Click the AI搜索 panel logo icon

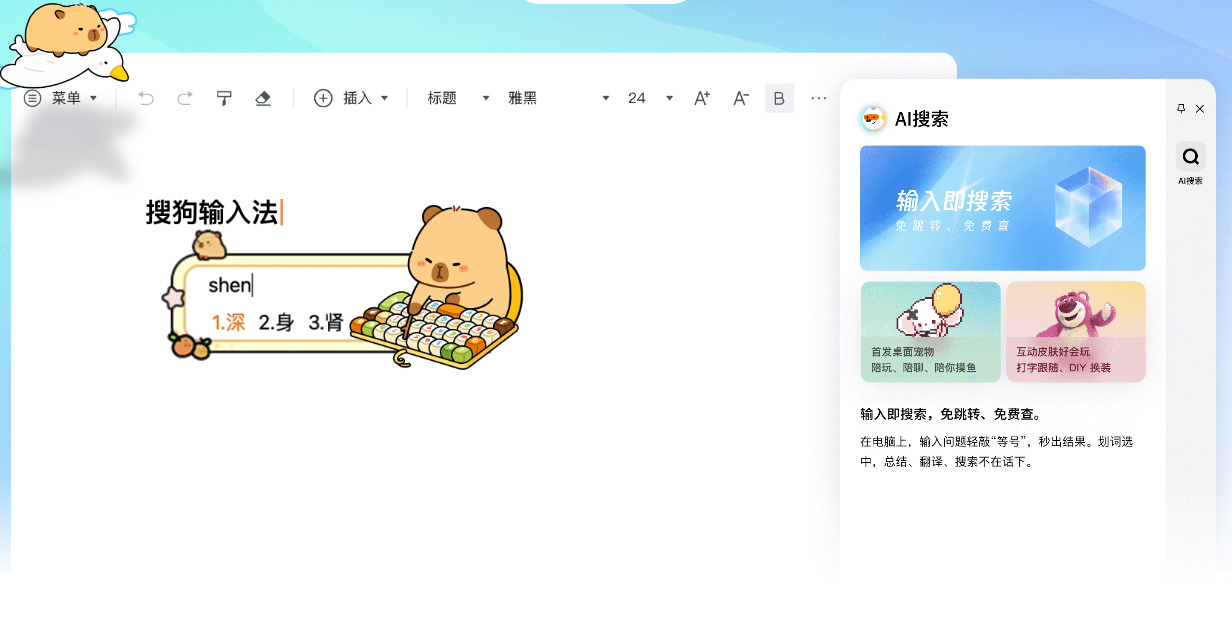pos(873,119)
